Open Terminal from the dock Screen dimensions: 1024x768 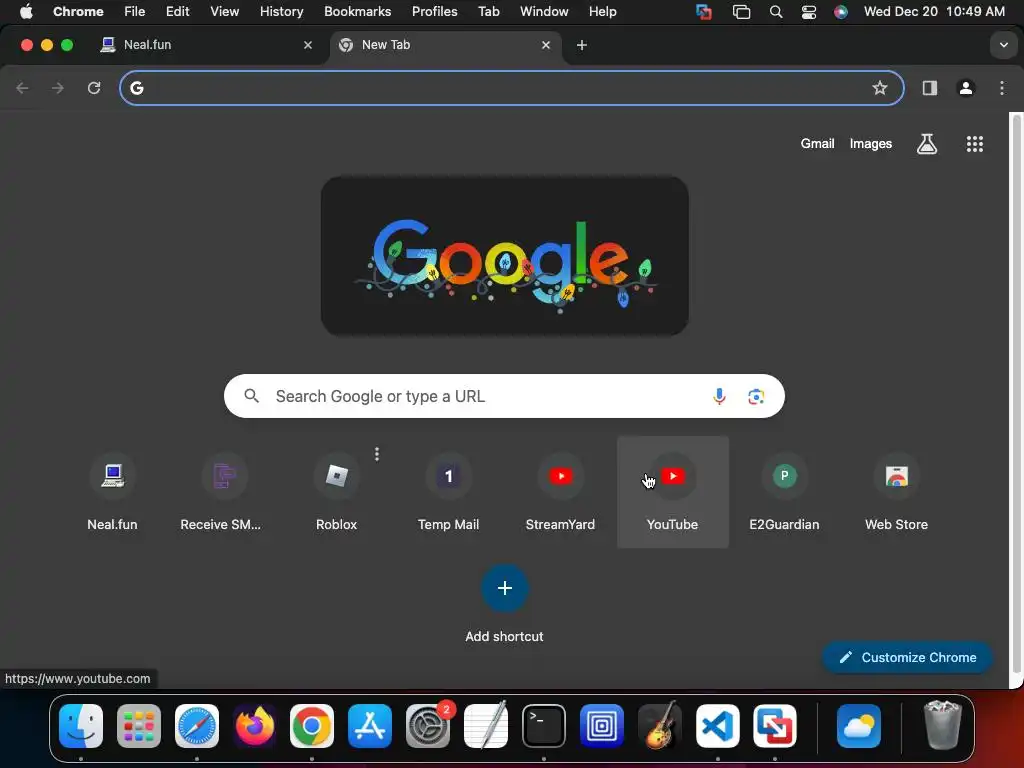tap(543, 726)
